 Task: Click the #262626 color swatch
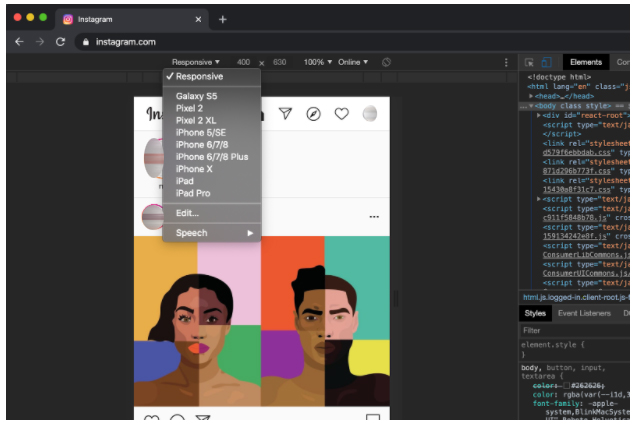click(566, 385)
